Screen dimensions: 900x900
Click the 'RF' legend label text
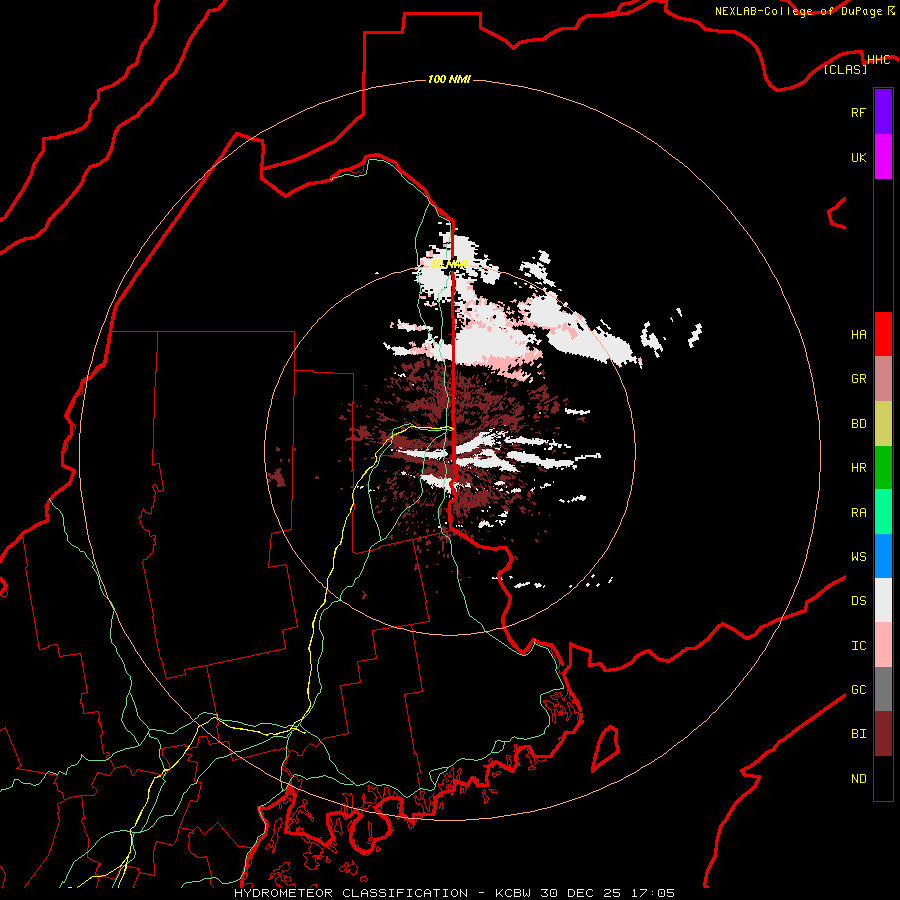click(x=858, y=112)
